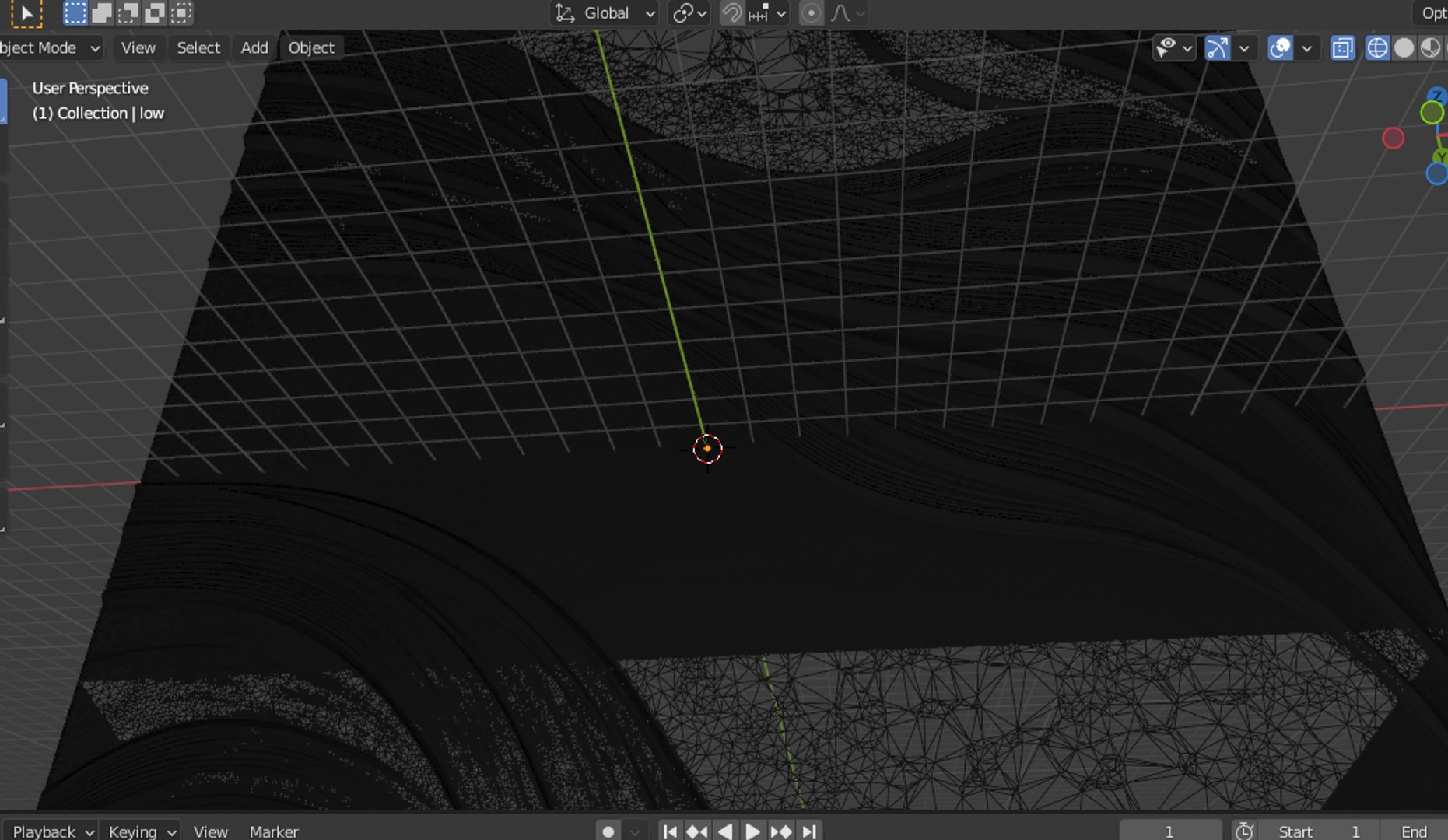Open the View menu in viewport header
This screenshot has width=1448, height=840.
[138, 48]
